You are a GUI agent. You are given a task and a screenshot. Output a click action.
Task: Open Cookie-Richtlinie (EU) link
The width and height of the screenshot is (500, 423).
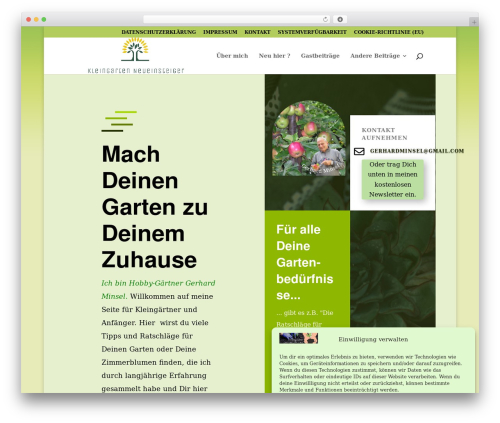389,32
